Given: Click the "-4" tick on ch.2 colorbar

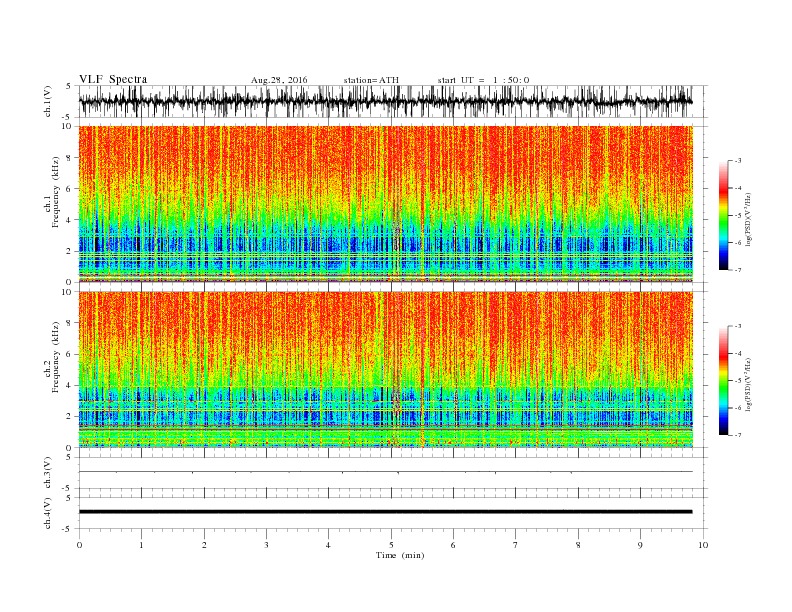Looking at the screenshot, I should pyautogui.click(x=738, y=353).
